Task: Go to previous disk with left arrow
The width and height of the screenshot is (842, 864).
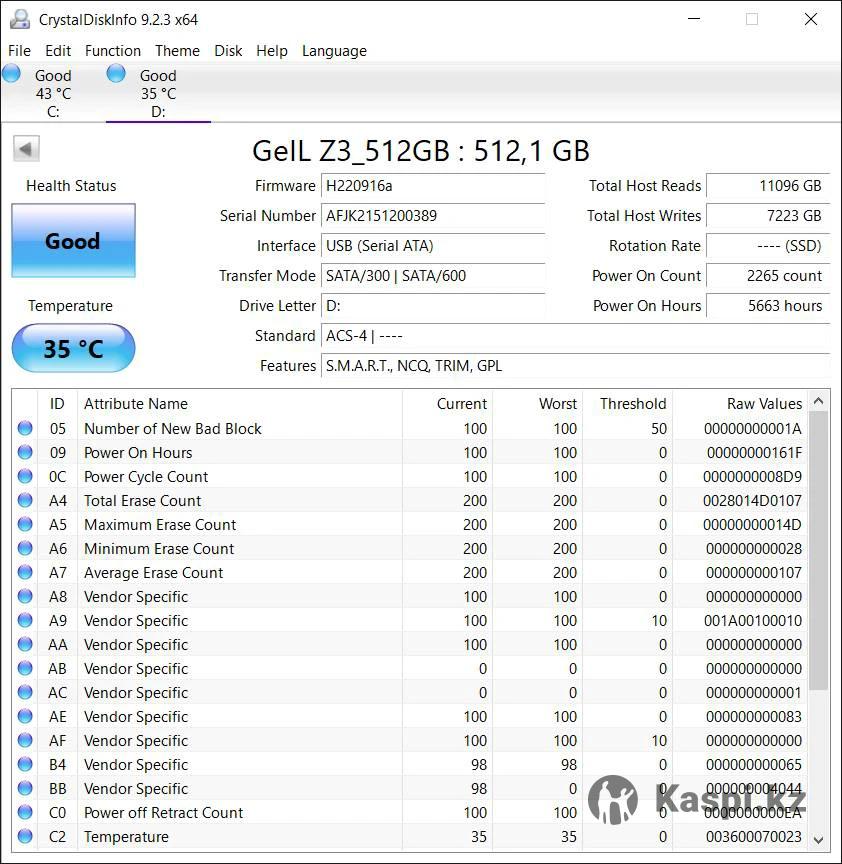Action: pos(26,149)
